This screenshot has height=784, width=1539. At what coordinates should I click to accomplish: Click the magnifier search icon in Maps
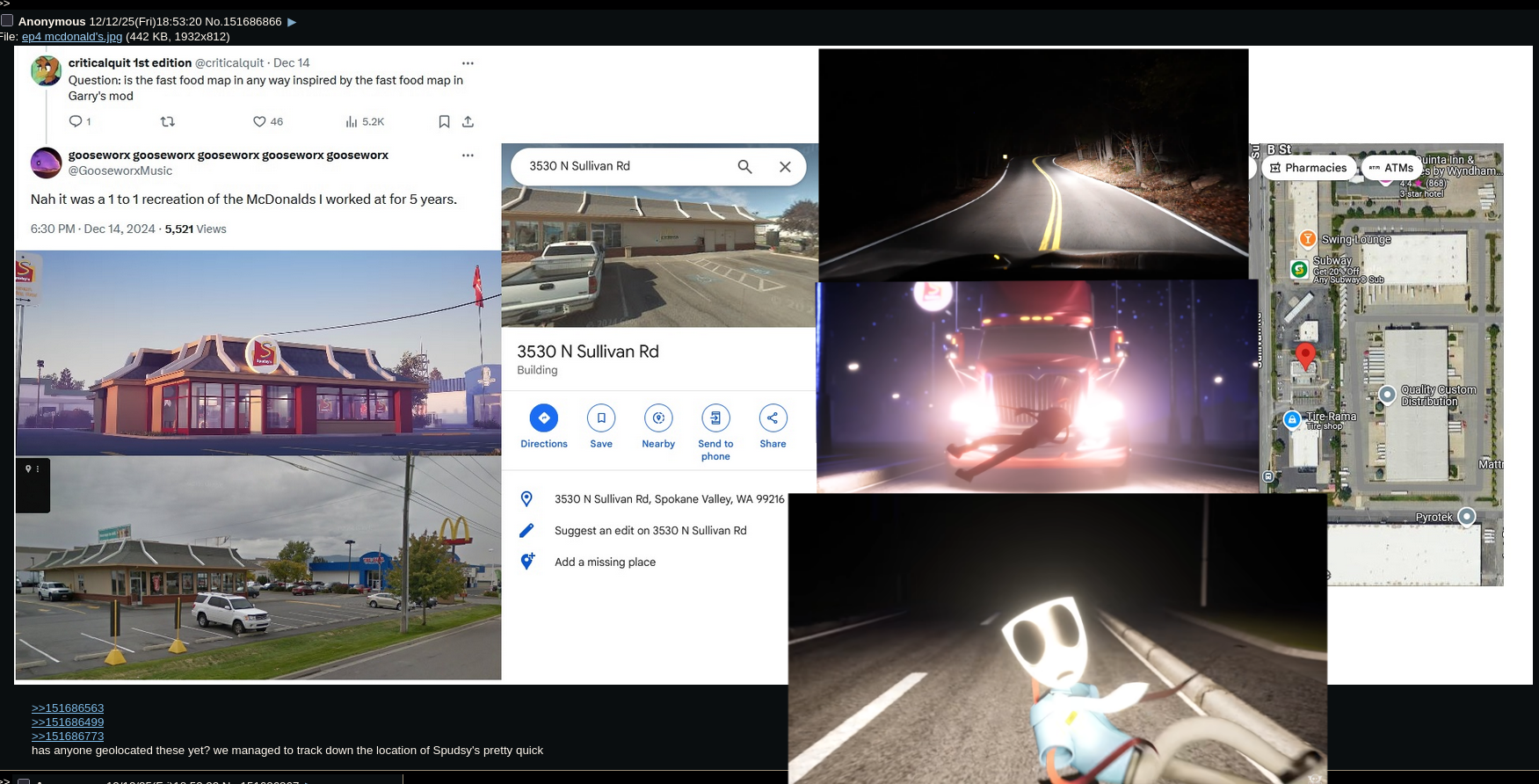pyautogui.click(x=744, y=166)
